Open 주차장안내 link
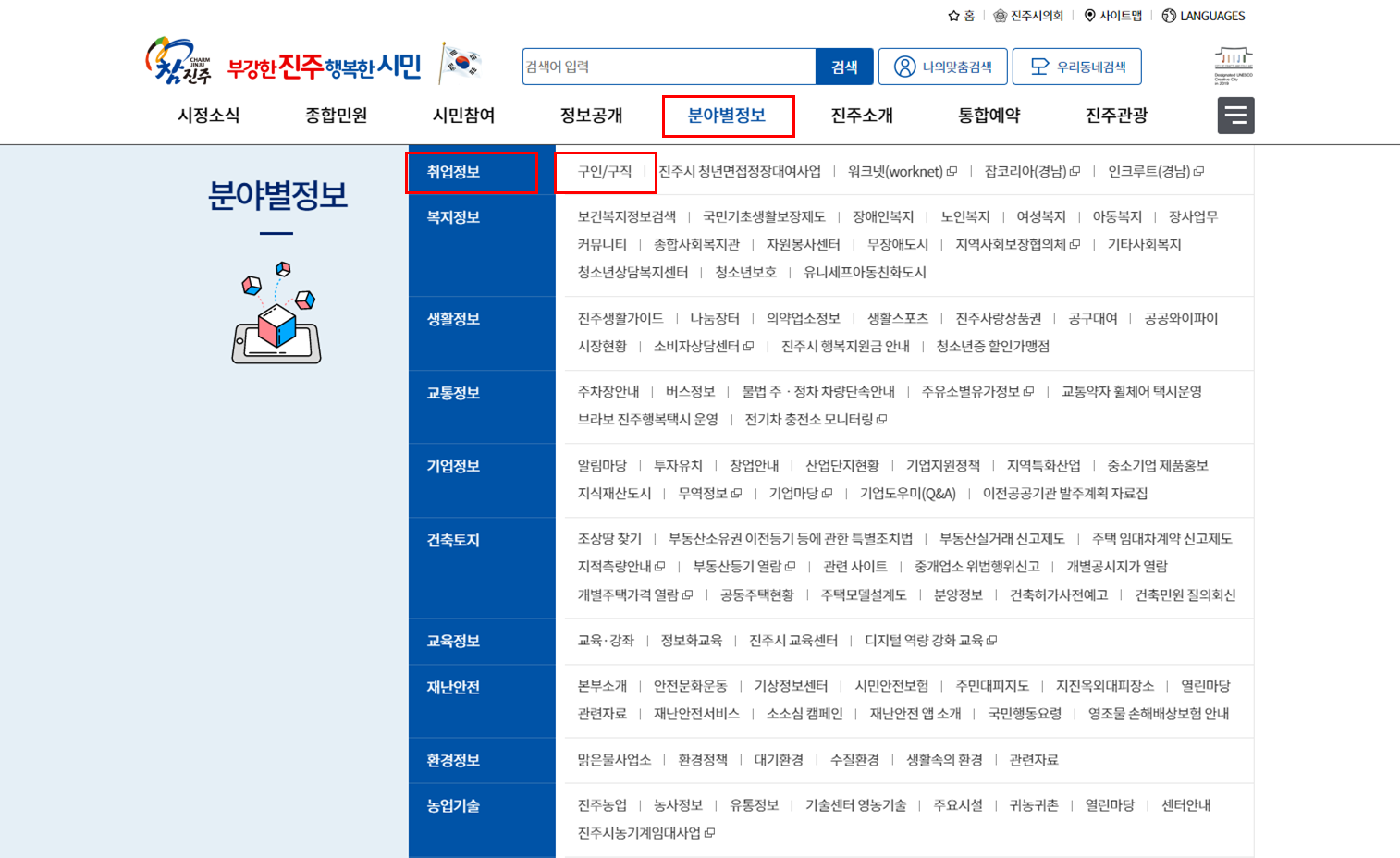The width and height of the screenshot is (1400, 858). [608, 391]
